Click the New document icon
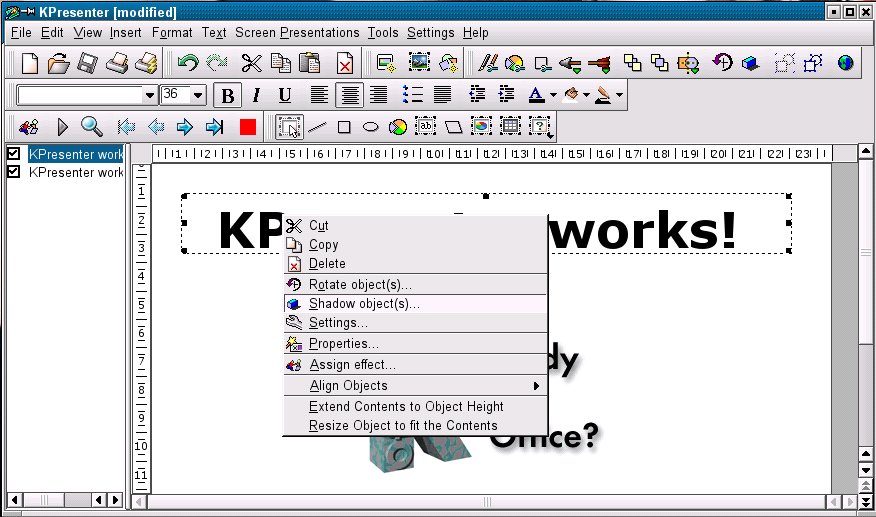 tap(29, 63)
